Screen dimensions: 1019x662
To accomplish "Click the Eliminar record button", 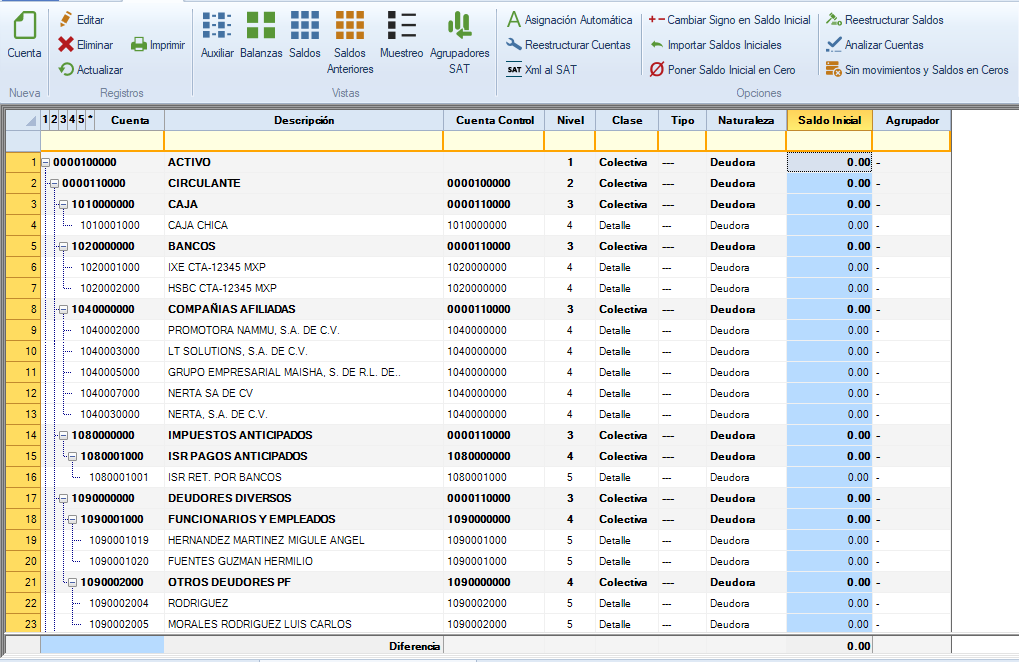I will click(x=86, y=45).
